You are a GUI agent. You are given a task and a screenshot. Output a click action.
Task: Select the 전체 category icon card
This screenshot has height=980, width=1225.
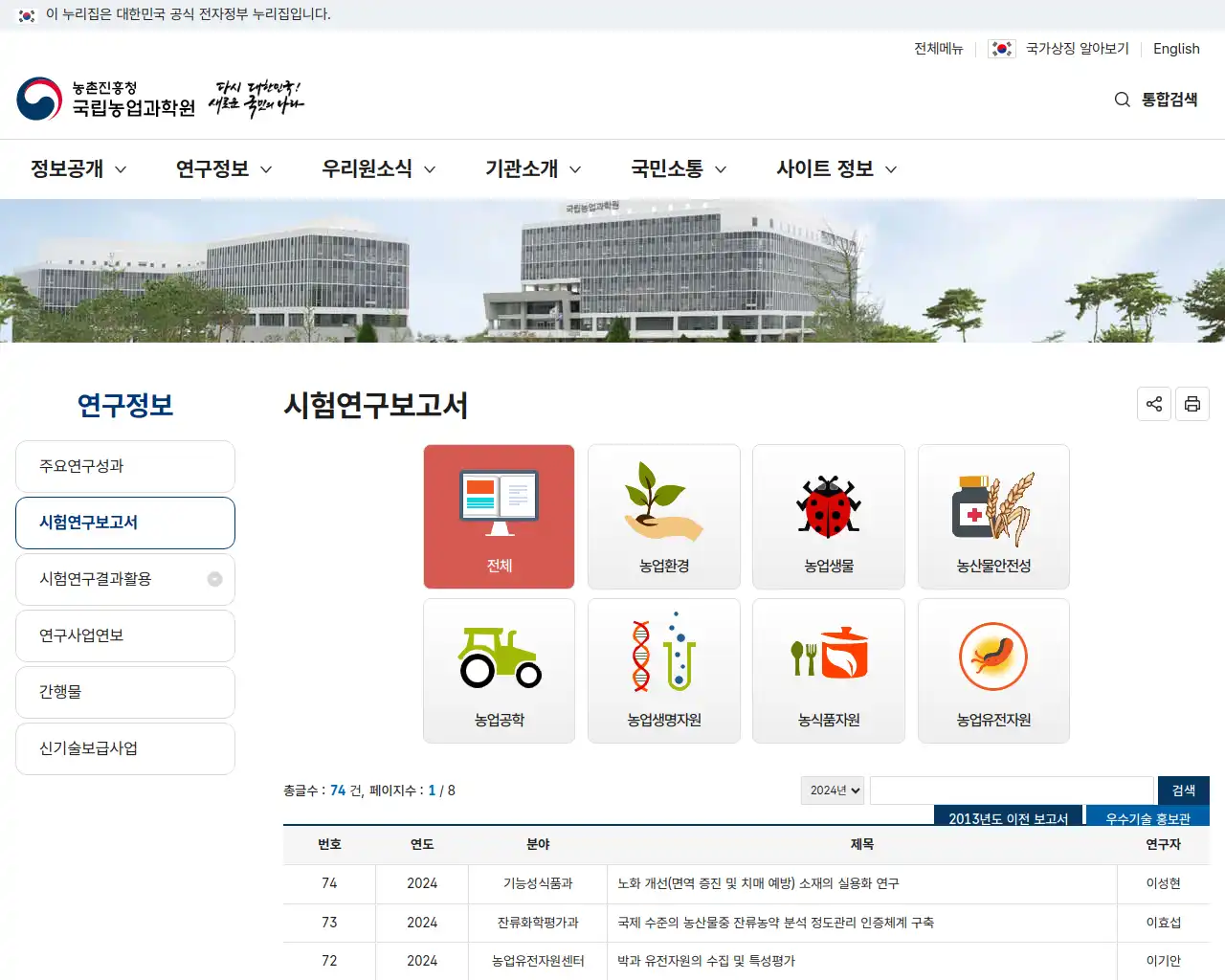[x=500, y=517]
